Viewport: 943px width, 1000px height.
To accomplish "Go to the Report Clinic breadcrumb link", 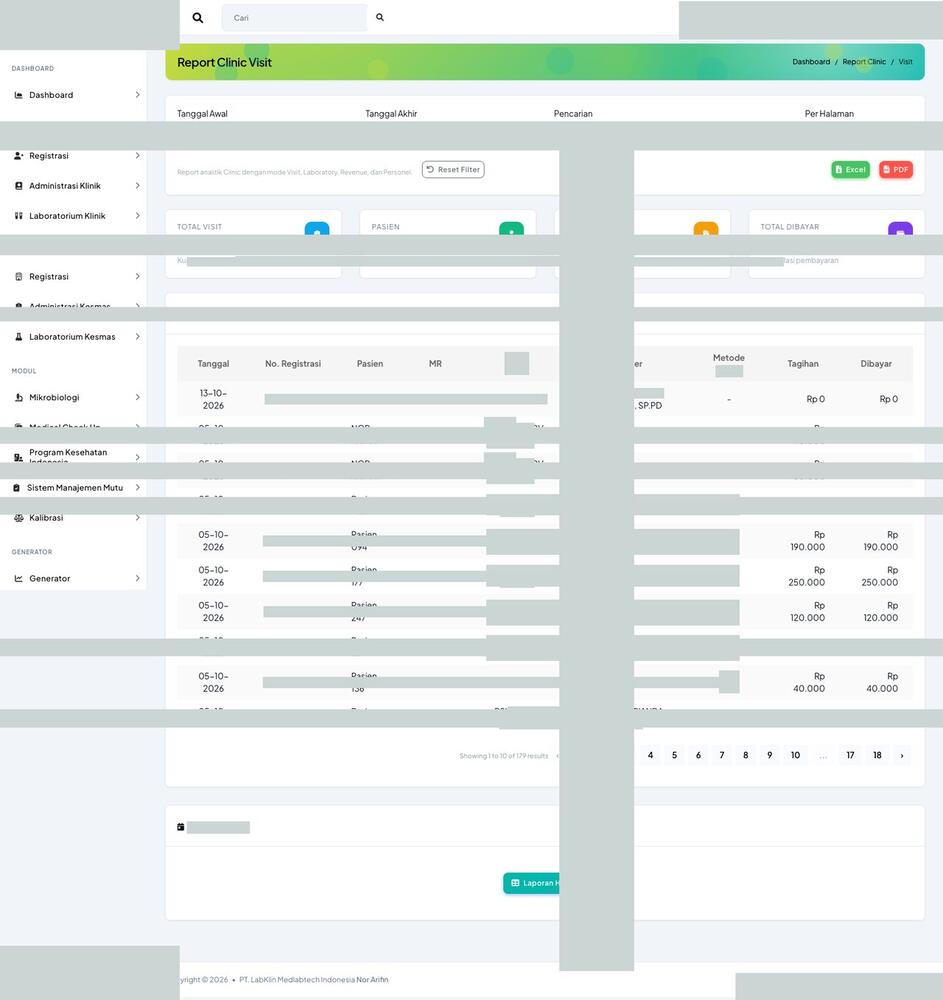I will click(864, 62).
